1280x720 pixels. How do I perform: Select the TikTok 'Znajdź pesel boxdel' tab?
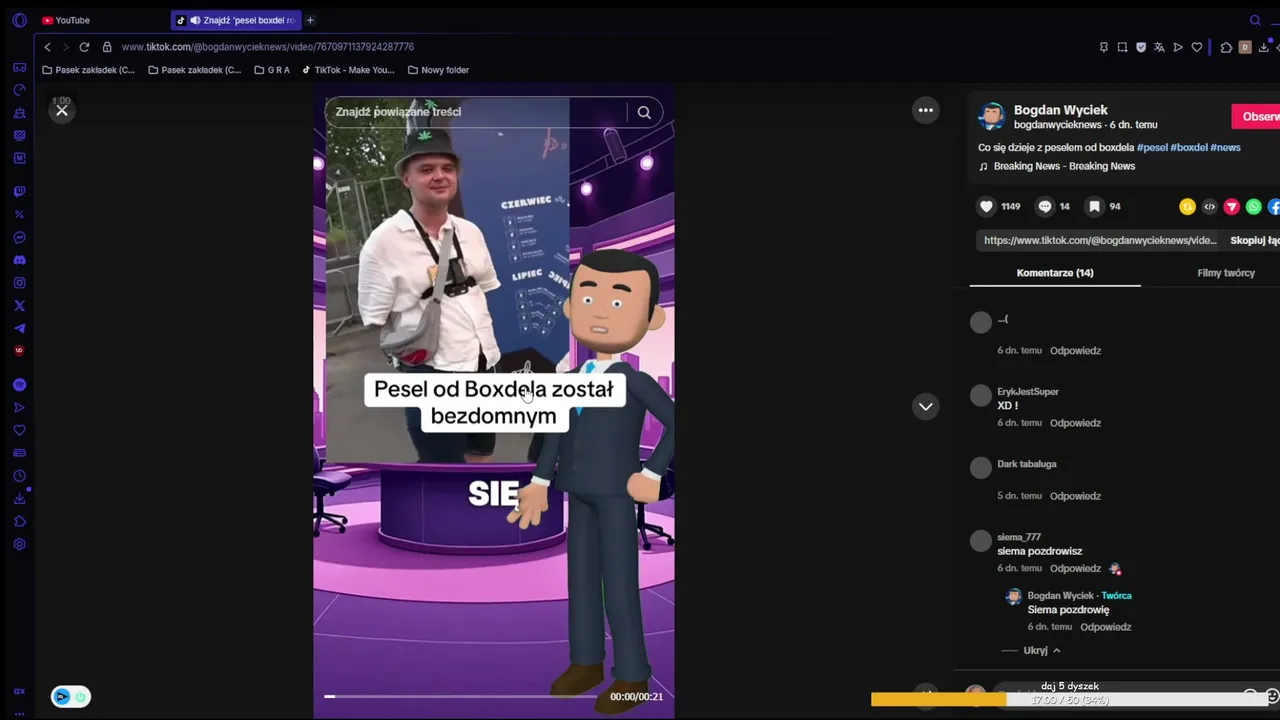click(236, 20)
